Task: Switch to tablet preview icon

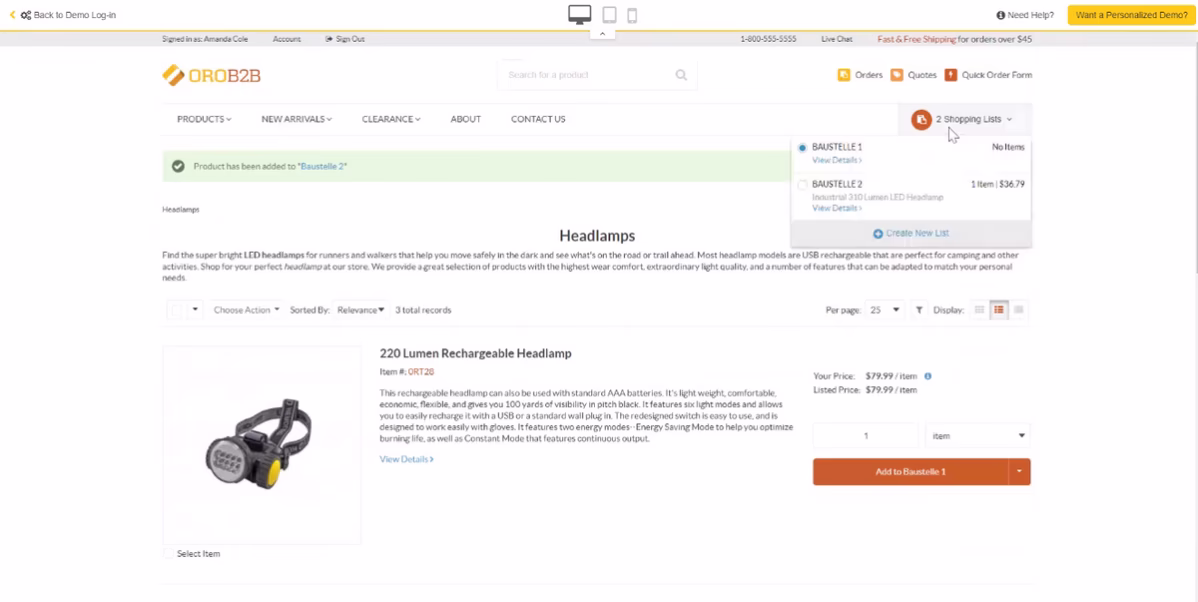Action: tap(609, 15)
